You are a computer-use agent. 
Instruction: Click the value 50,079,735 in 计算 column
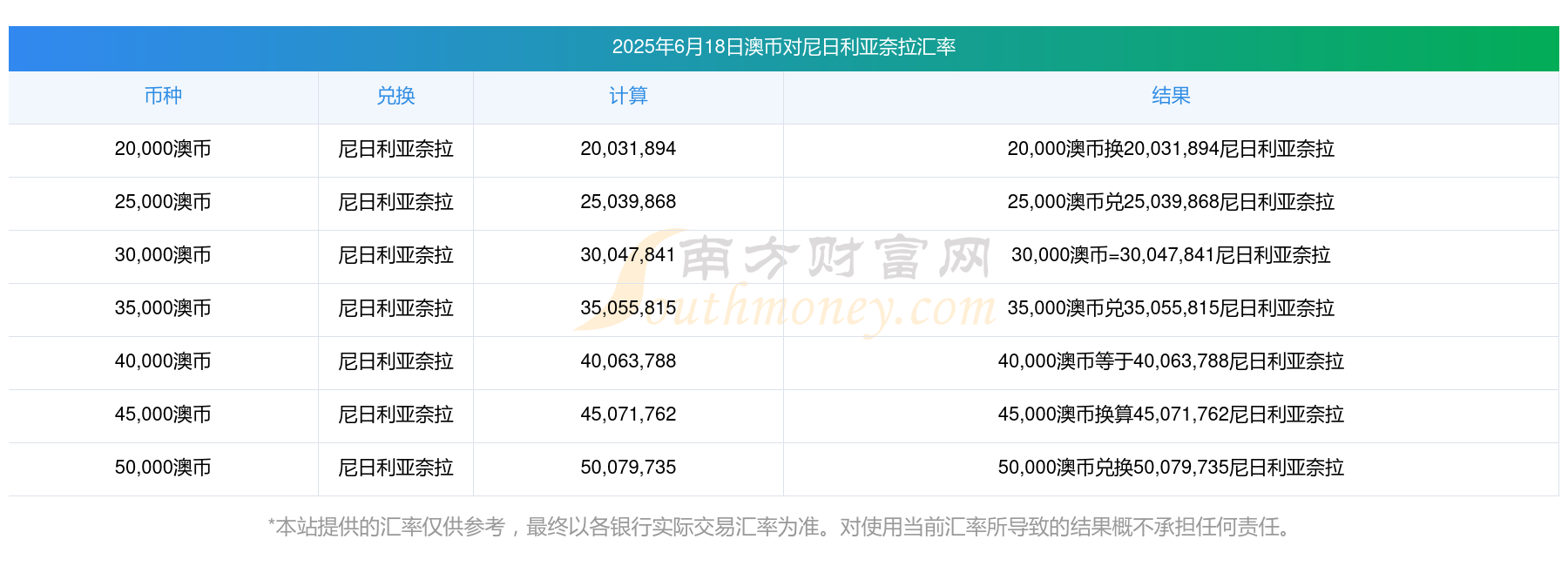(x=628, y=468)
